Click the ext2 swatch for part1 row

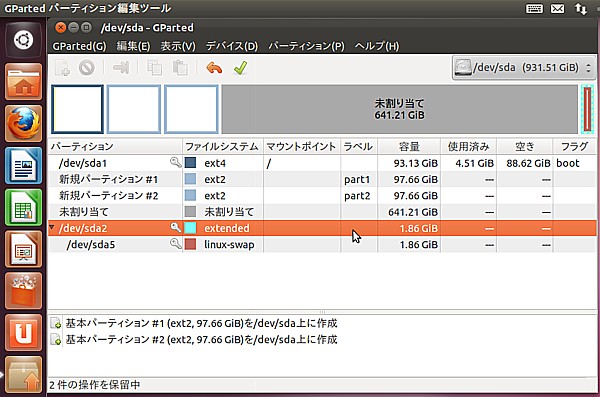pos(190,179)
